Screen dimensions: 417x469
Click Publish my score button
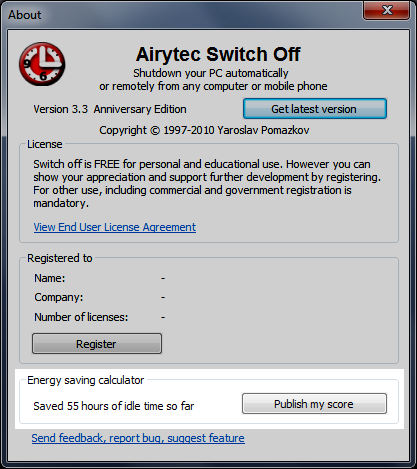[314, 404]
